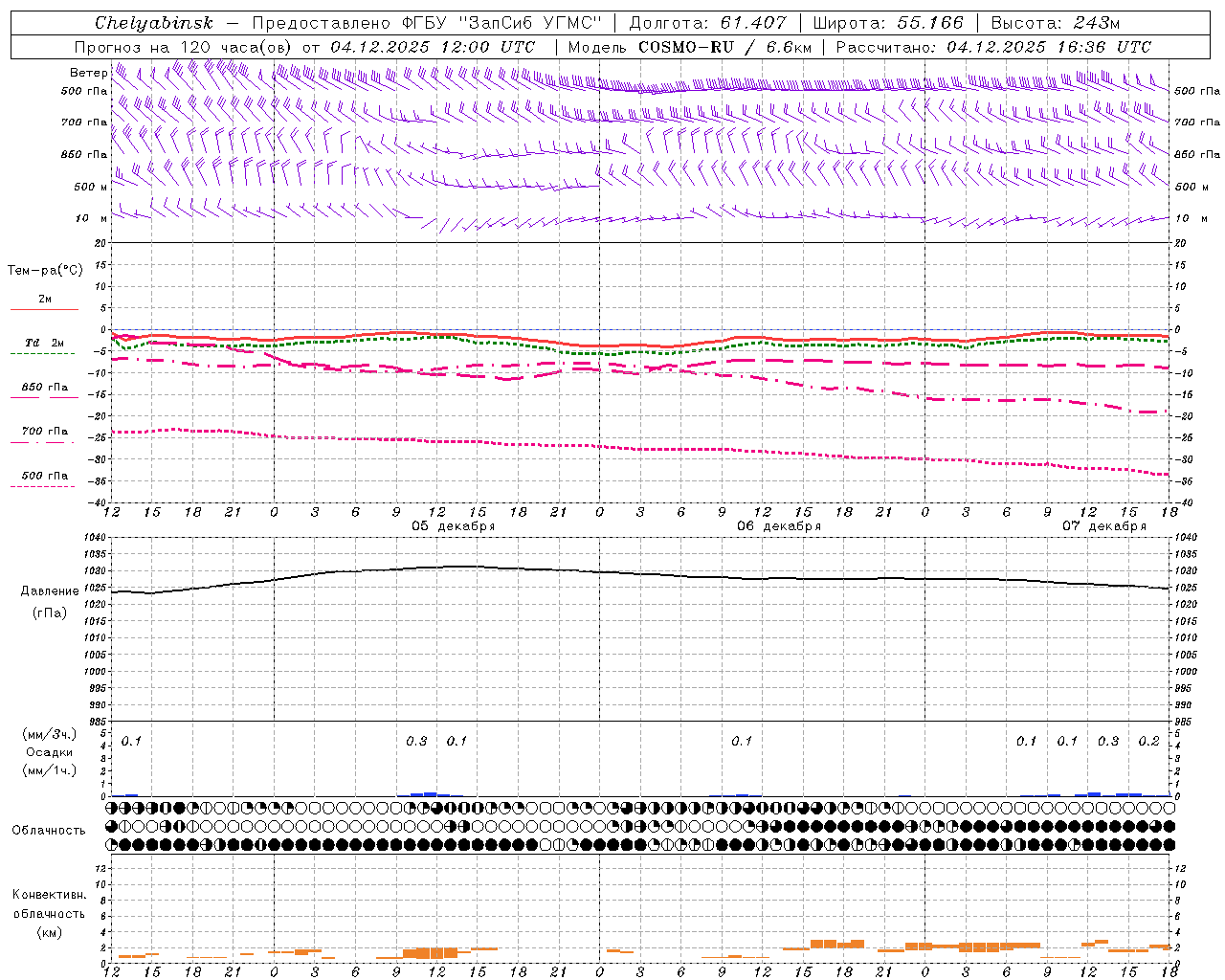Click the (гПа) unit label under Давление
This screenshot has height=980, width=1225.
tap(50, 612)
